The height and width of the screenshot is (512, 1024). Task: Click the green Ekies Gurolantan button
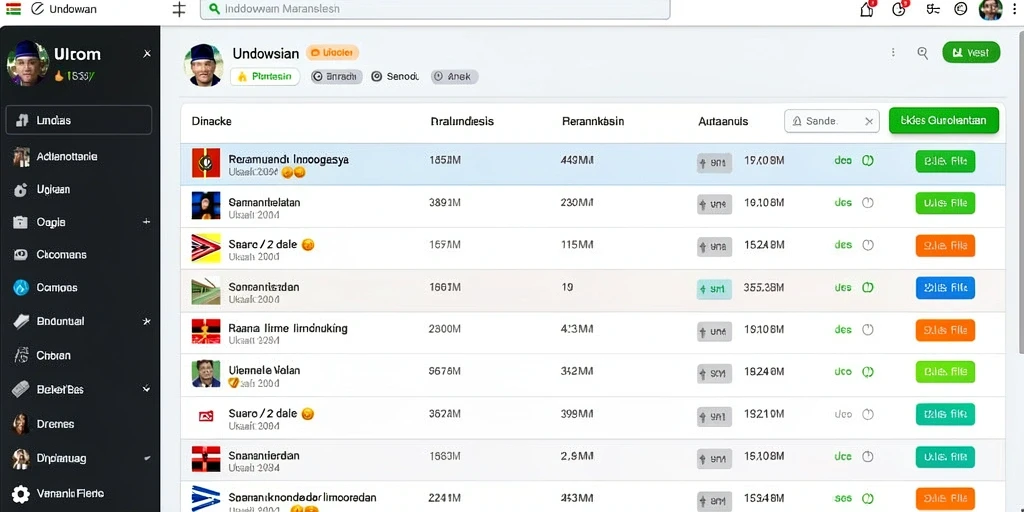944,121
